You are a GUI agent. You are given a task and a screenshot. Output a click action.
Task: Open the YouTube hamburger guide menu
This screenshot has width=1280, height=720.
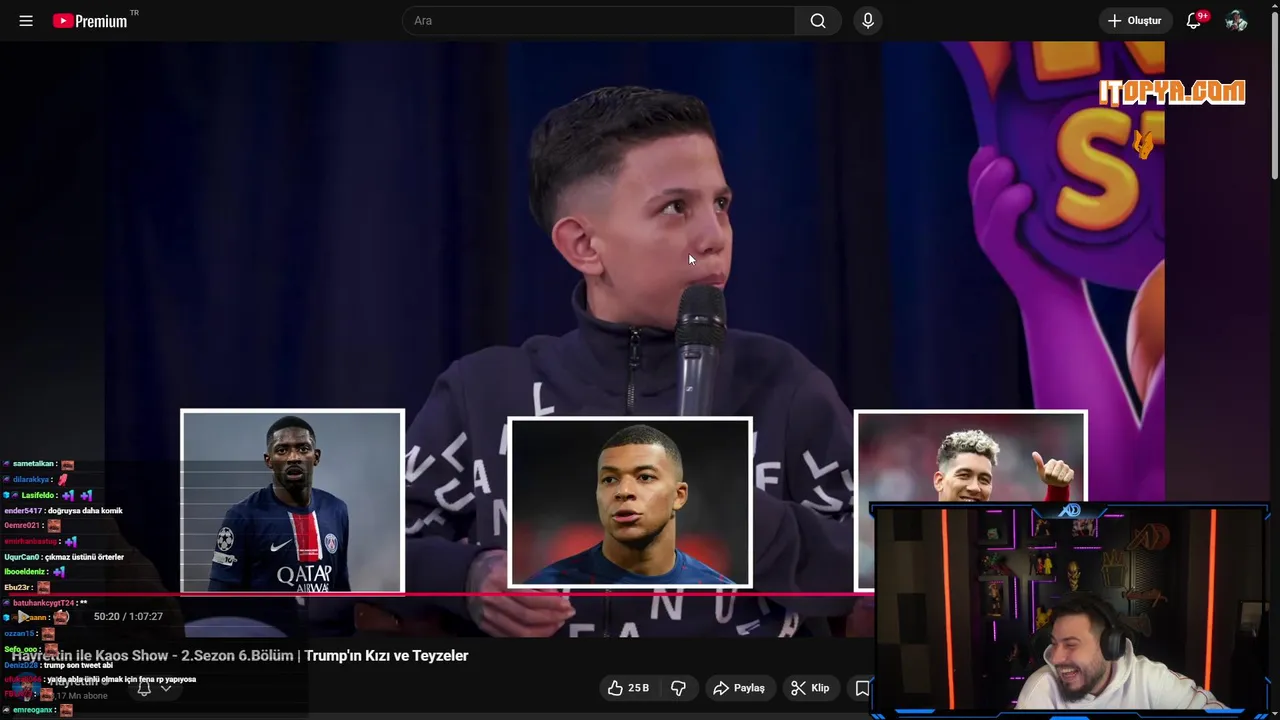click(x=26, y=21)
